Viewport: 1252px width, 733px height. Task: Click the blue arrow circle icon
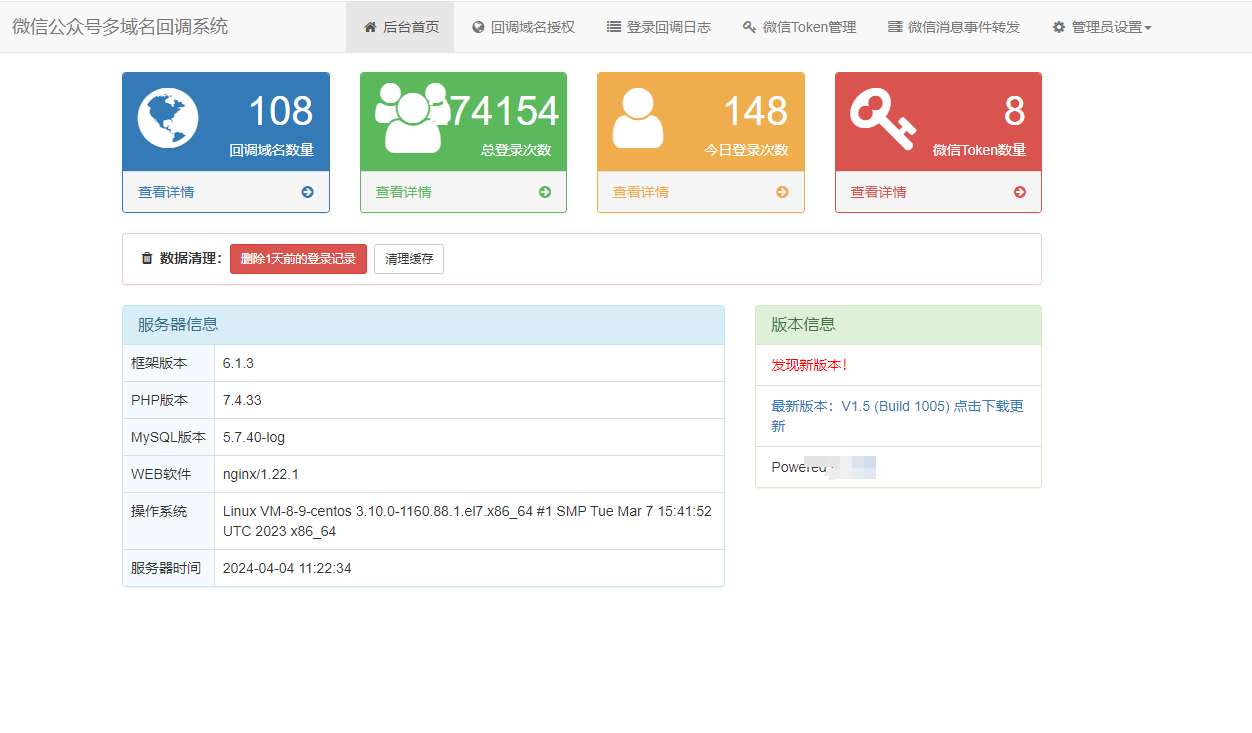coord(308,192)
